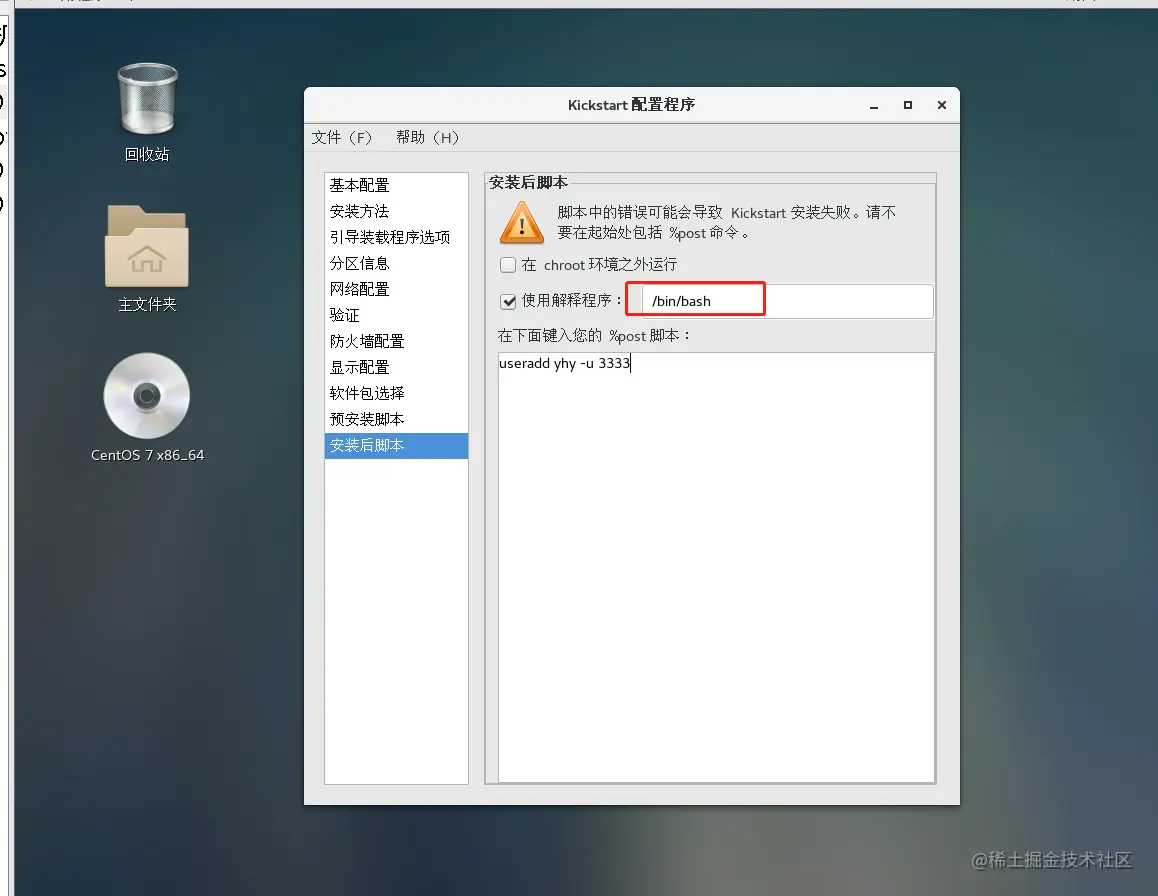1158x896 pixels.
Task: Select 引导装载程序选项 in the sidebar
Action: [396, 237]
